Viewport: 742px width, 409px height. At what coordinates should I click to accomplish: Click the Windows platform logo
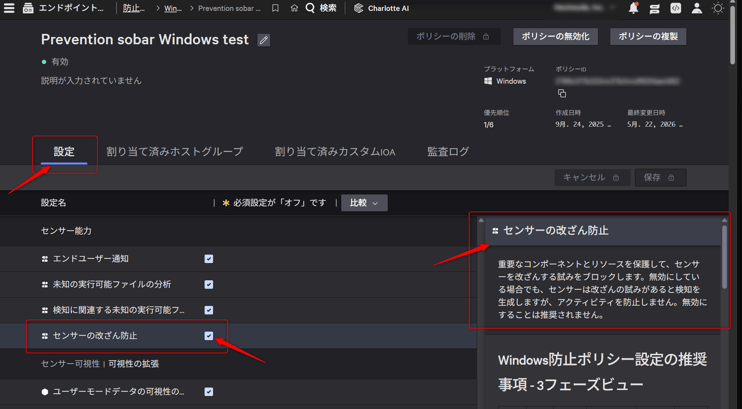point(488,81)
